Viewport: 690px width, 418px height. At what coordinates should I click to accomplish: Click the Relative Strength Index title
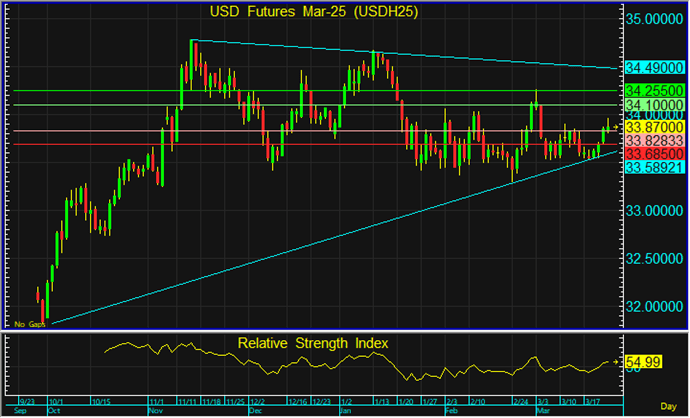(313, 343)
